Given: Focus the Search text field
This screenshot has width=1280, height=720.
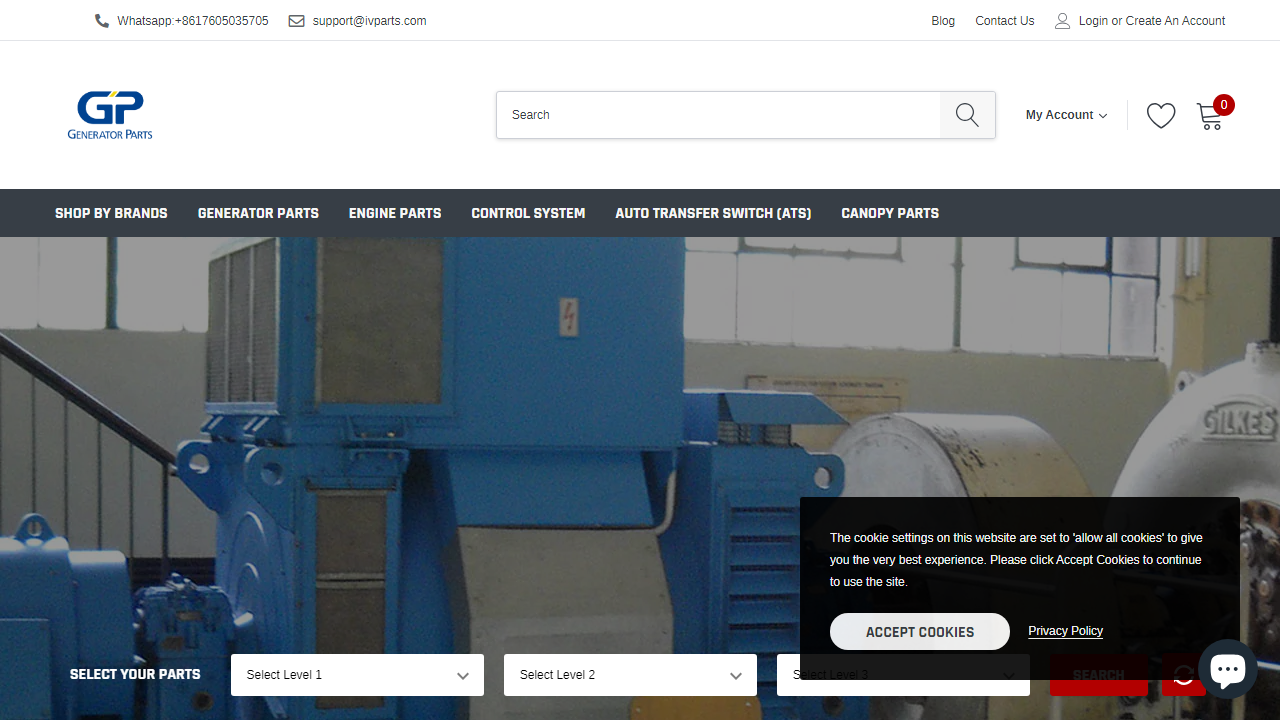Looking at the screenshot, I should (x=718, y=115).
